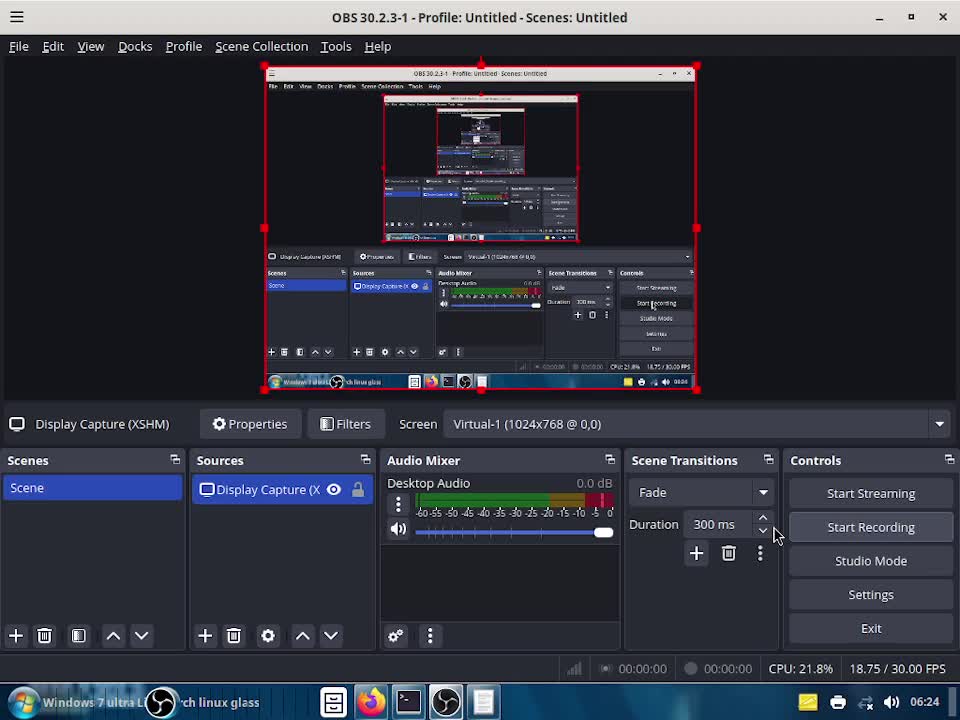Click the Start Streaming button
Viewport: 960px width, 720px height.
pyautogui.click(x=871, y=493)
